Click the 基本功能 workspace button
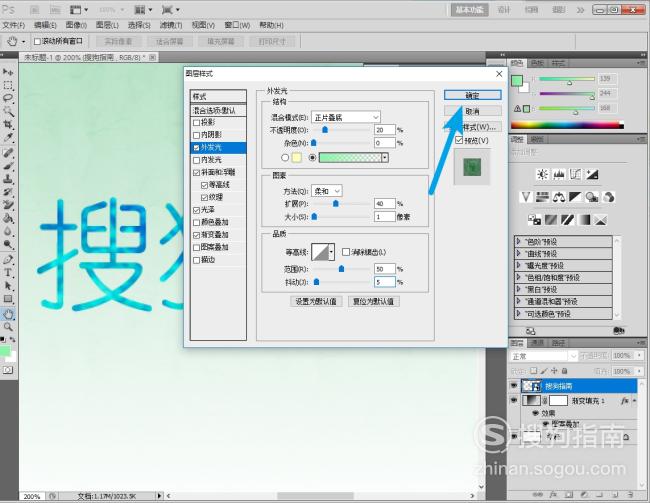650x503 pixels. pyautogui.click(x=469, y=10)
